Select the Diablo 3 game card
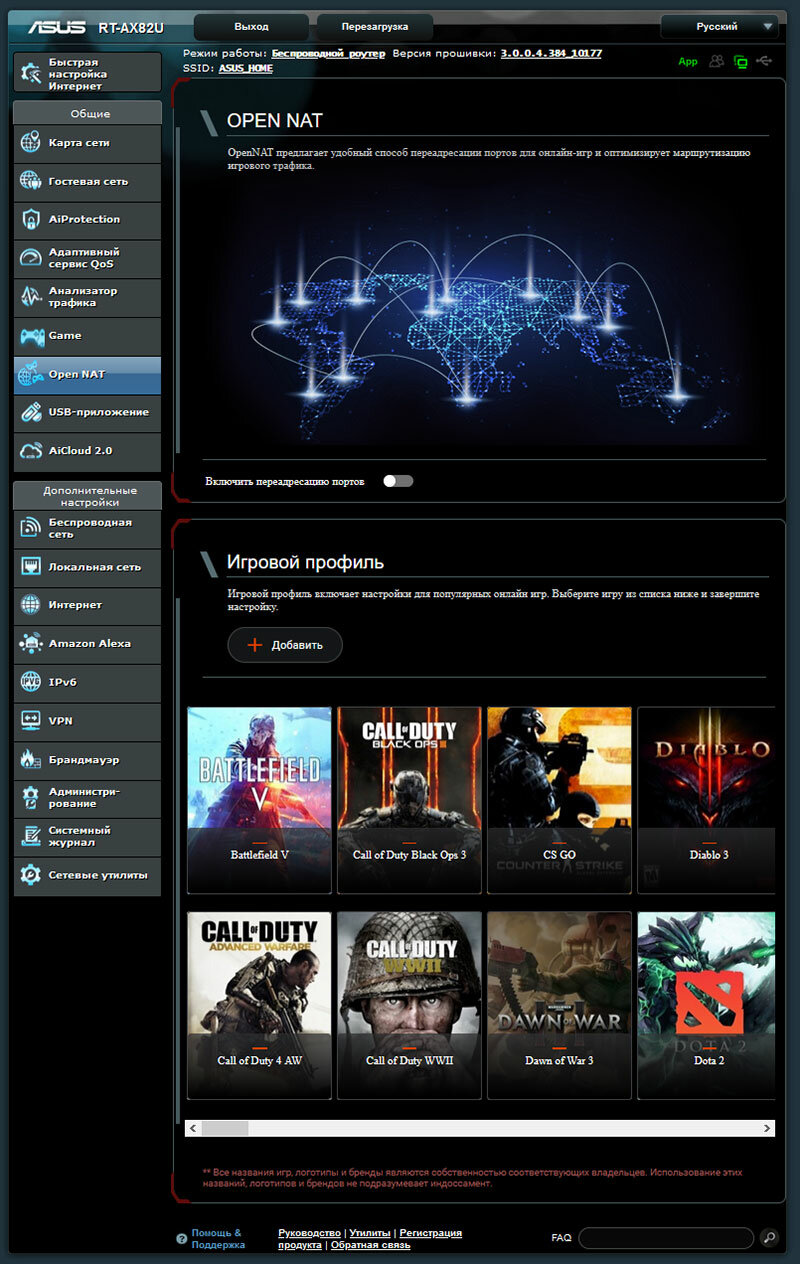 [706, 800]
